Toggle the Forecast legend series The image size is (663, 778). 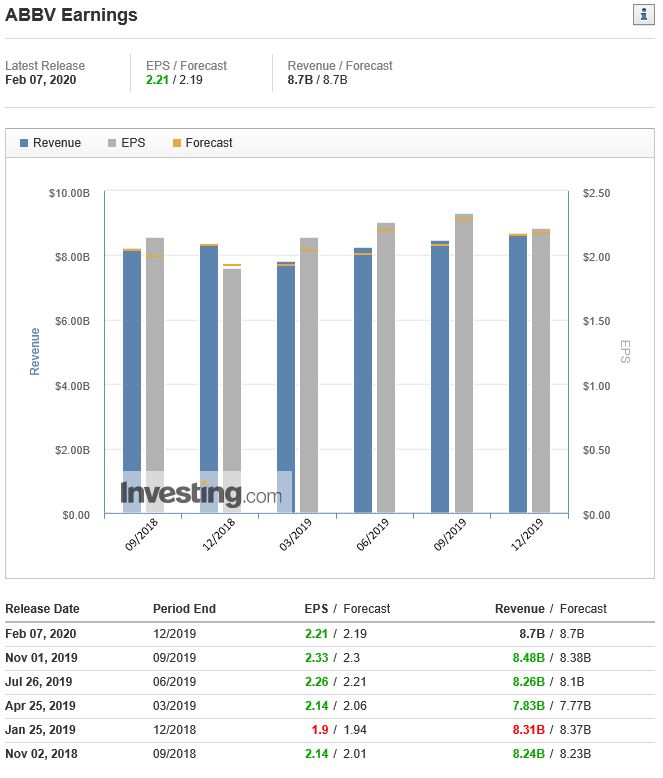pyautogui.click(x=202, y=143)
